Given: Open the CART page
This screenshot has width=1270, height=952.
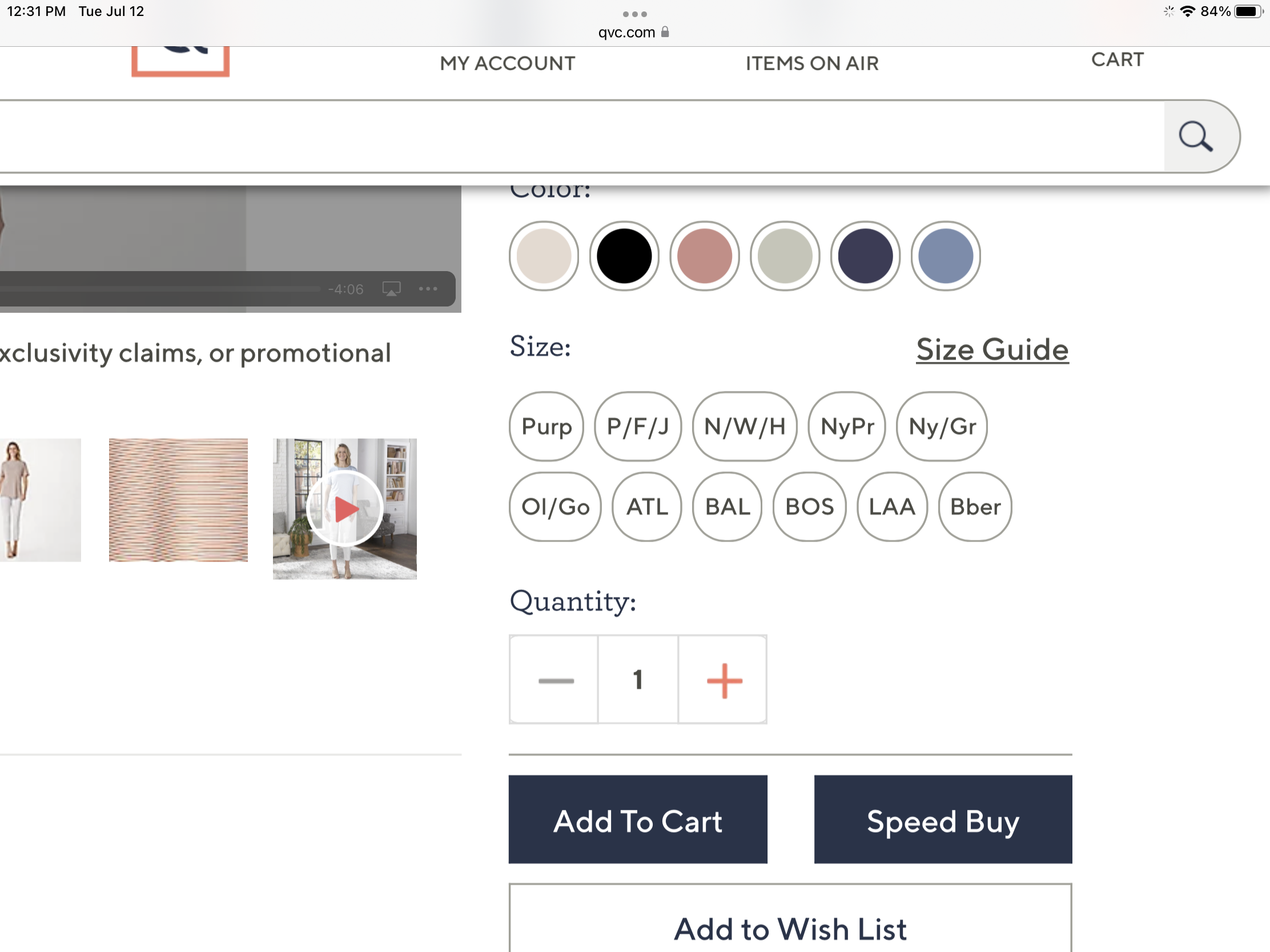Looking at the screenshot, I should pyautogui.click(x=1117, y=60).
